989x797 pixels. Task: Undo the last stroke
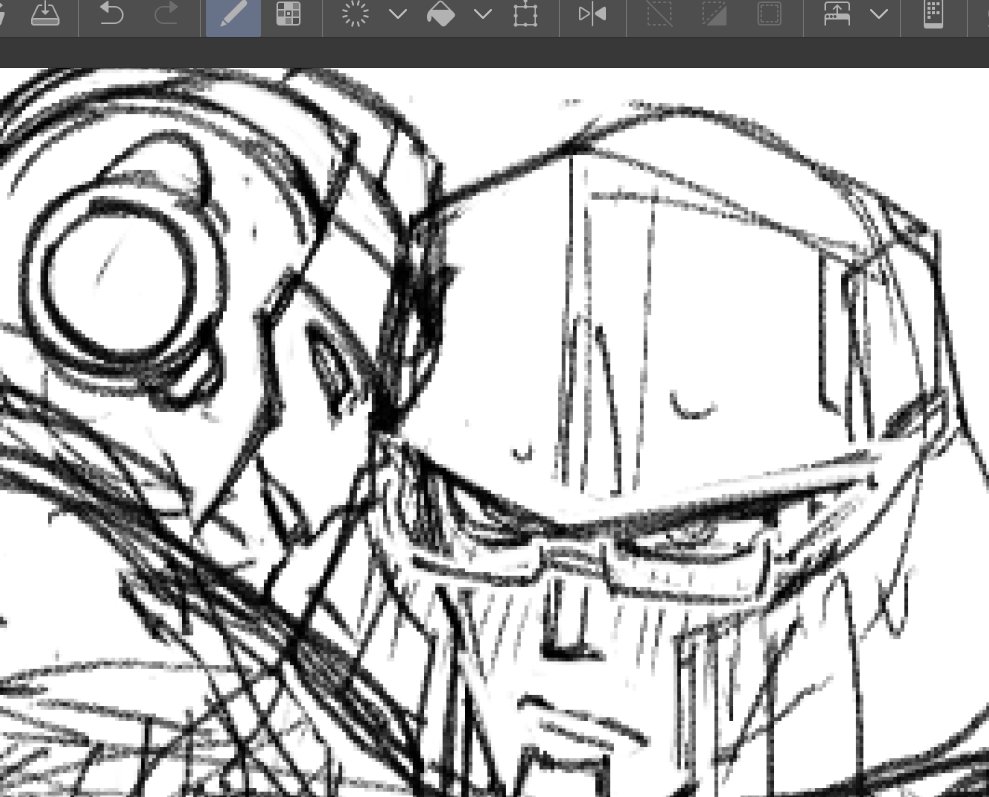coord(112,13)
